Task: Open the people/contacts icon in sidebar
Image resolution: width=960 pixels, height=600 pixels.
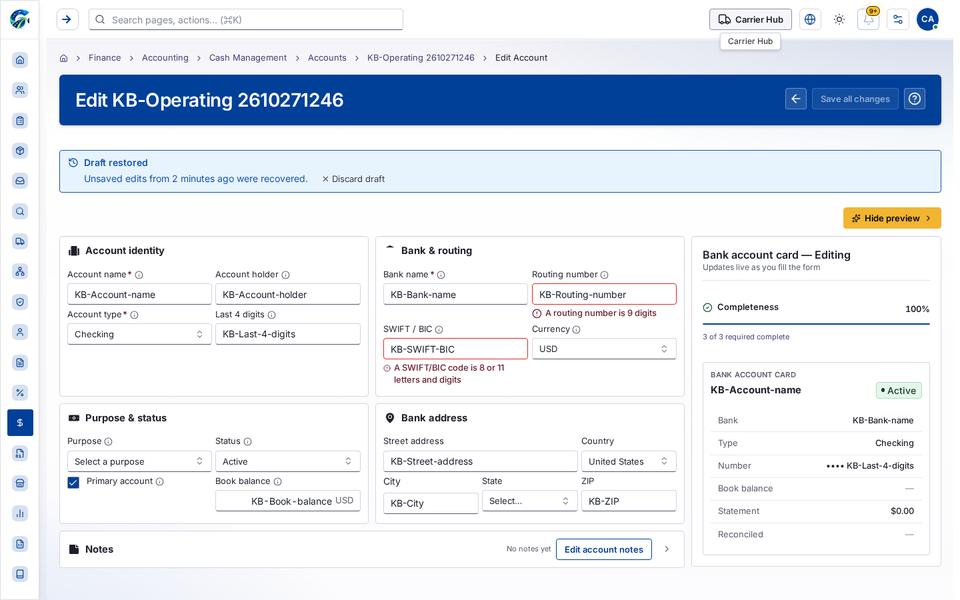Action: click(20, 90)
